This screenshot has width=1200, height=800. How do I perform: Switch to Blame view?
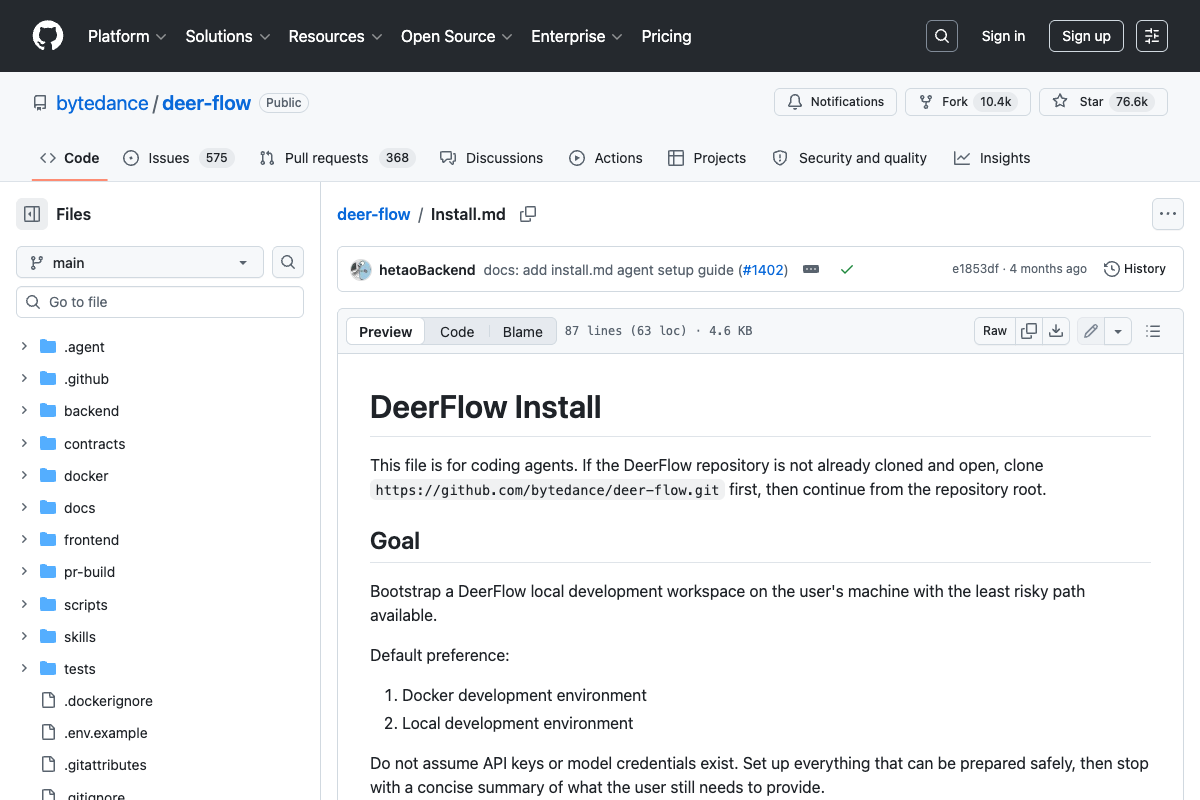(522, 332)
